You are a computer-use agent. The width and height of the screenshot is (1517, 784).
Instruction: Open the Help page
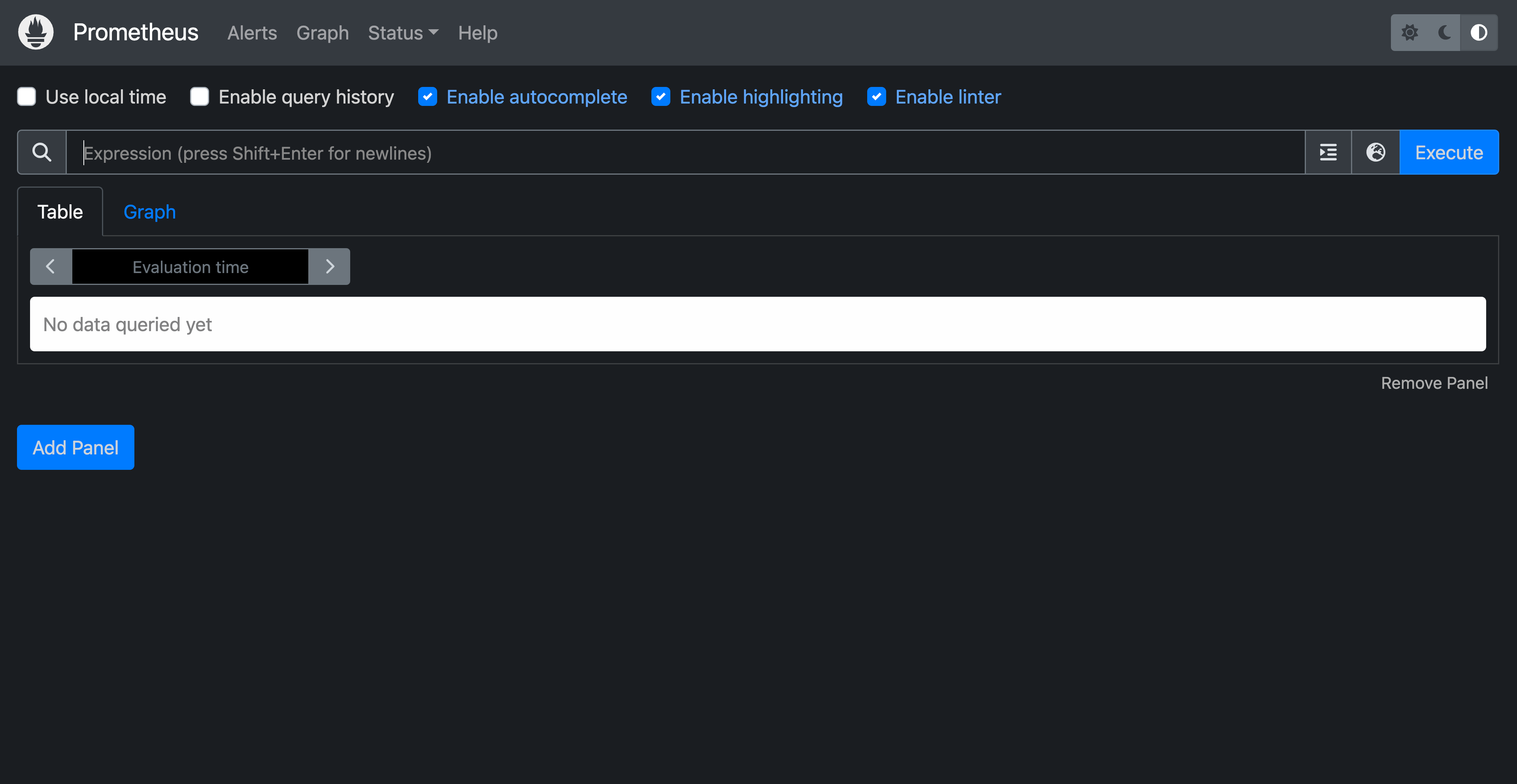tap(477, 33)
